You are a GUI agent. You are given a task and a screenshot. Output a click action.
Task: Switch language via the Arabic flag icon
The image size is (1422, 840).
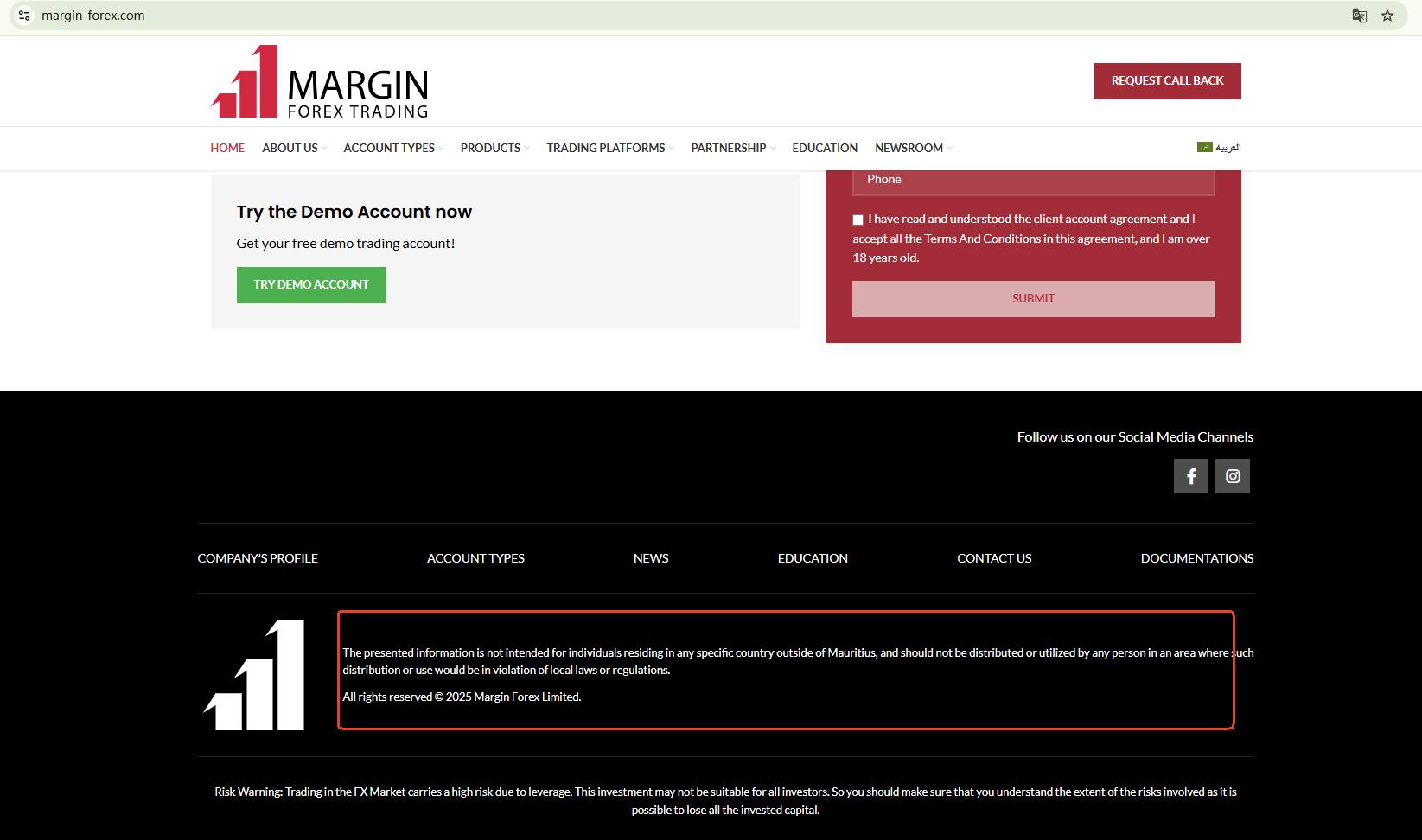tap(1204, 147)
